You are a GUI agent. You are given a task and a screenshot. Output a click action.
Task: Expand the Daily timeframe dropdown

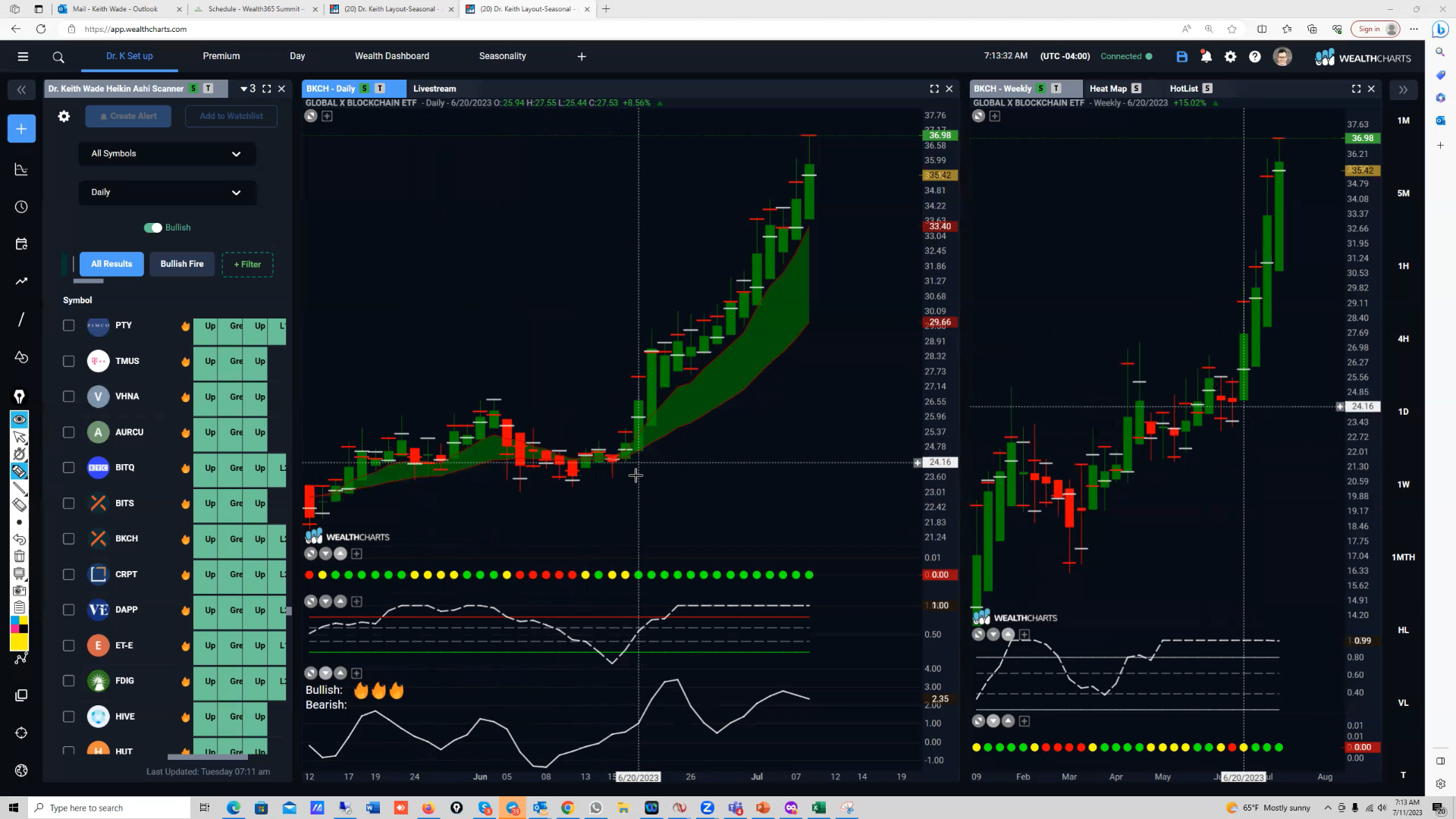coord(167,193)
